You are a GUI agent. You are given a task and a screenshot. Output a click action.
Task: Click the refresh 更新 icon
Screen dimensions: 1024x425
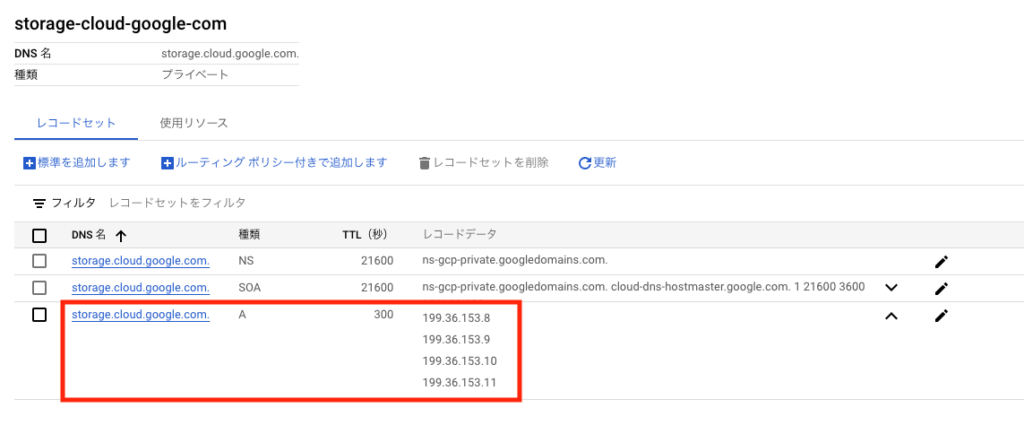[585, 163]
